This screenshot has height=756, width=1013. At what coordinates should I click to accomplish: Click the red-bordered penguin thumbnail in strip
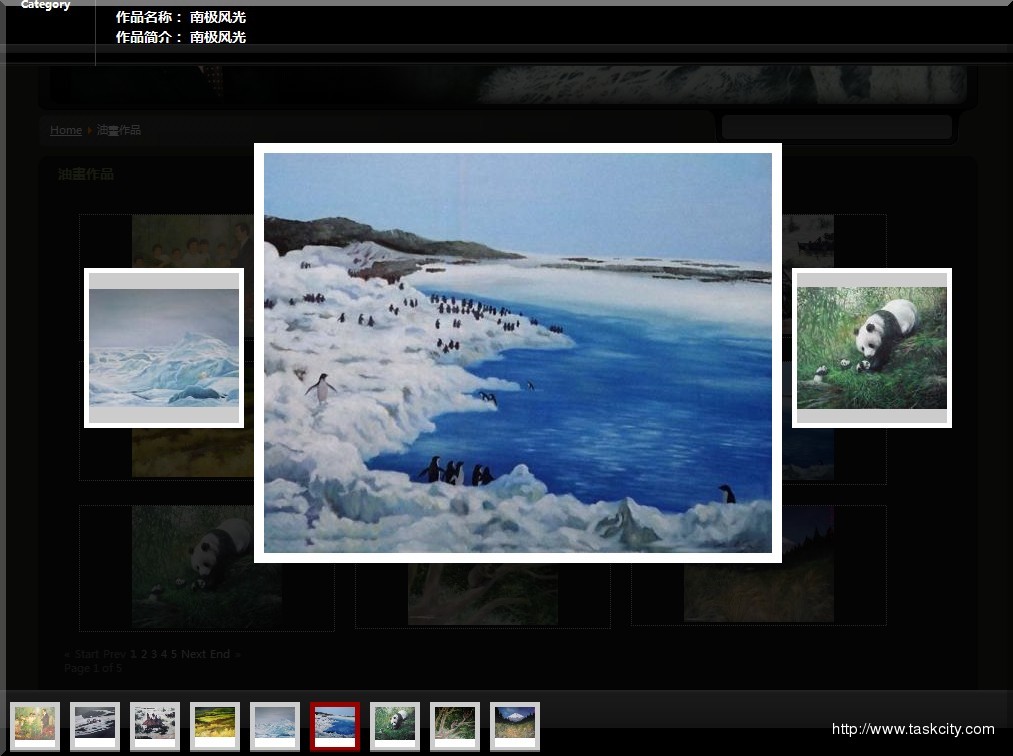(335, 725)
